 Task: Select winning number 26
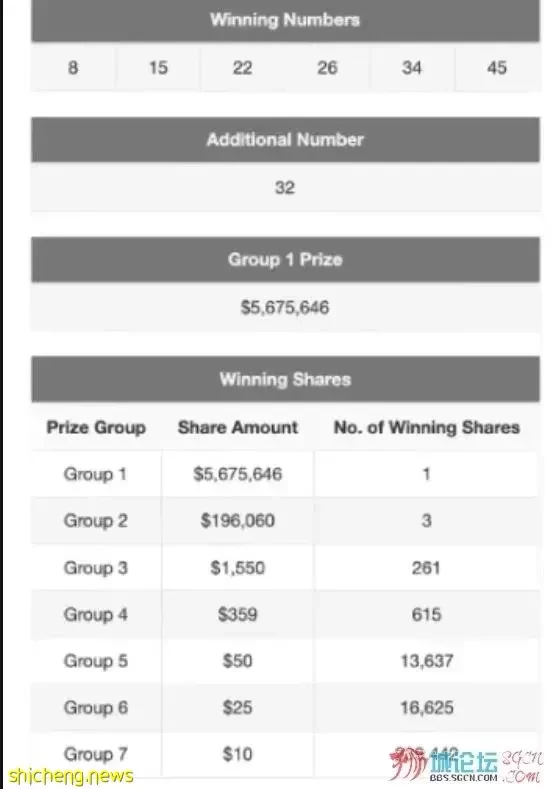(327, 67)
